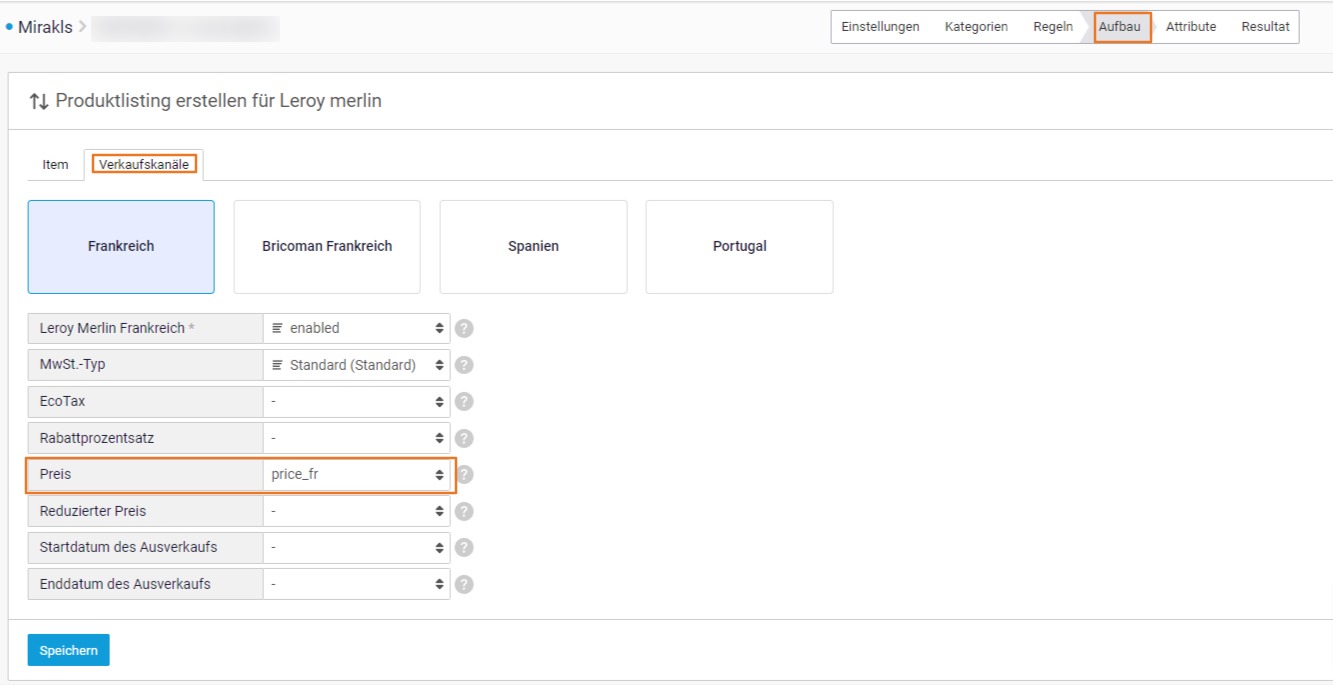Jump to the Resultat step
The width and height of the screenshot is (1333, 685).
(x=1265, y=27)
